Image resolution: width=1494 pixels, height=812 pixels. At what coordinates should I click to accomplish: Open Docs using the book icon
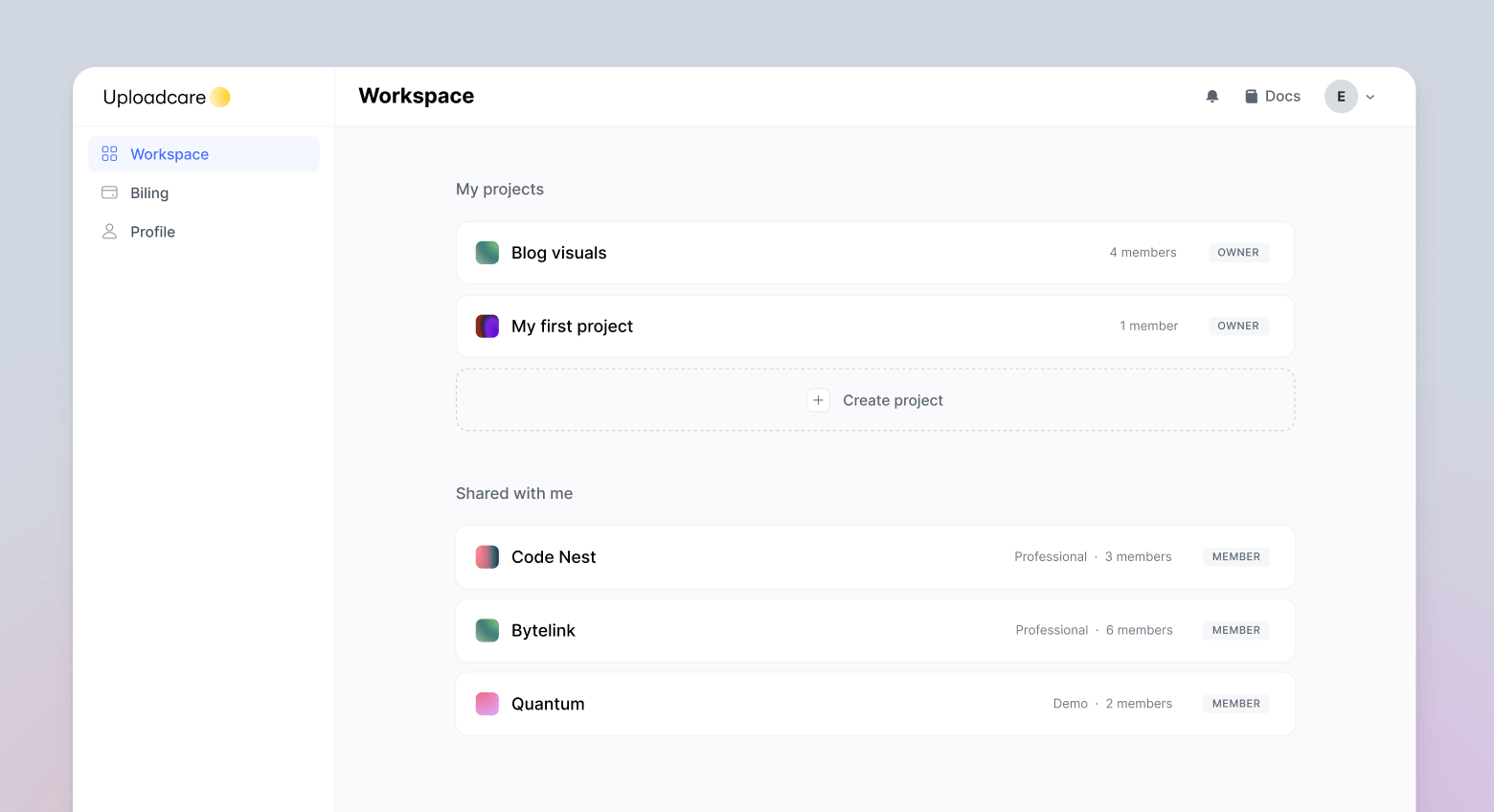coord(1251,96)
